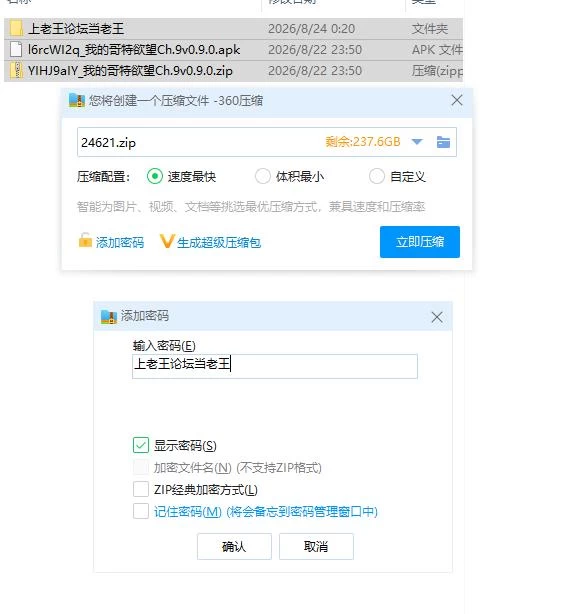Click the 取消 button

[x=316, y=546]
